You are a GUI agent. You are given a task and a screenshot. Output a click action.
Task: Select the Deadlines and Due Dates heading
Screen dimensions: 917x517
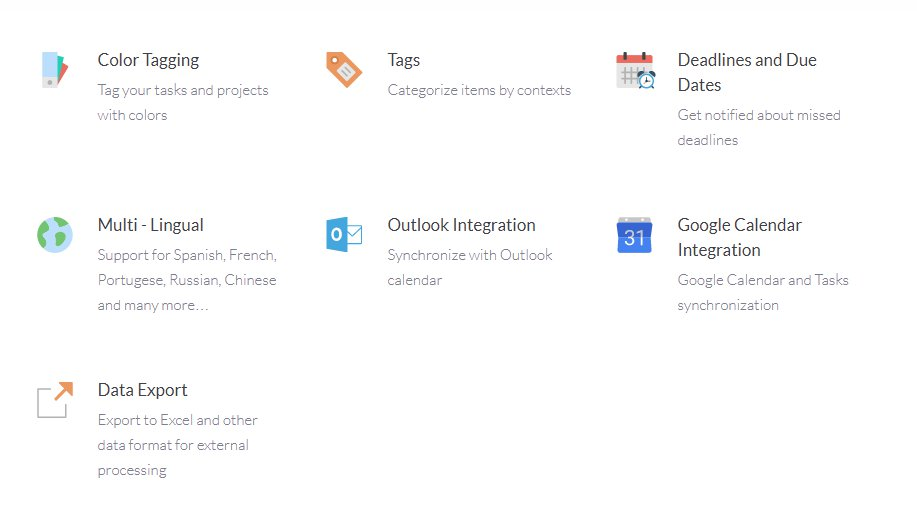coord(747,73)
